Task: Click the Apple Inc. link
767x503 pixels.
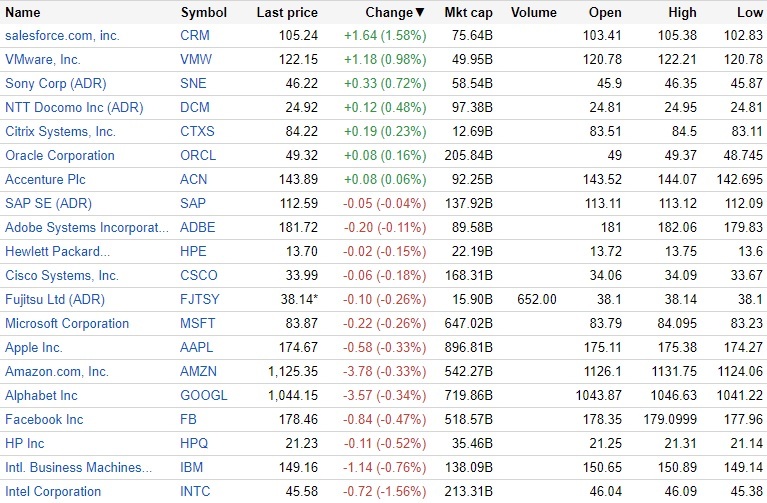Action: point(34,347)
